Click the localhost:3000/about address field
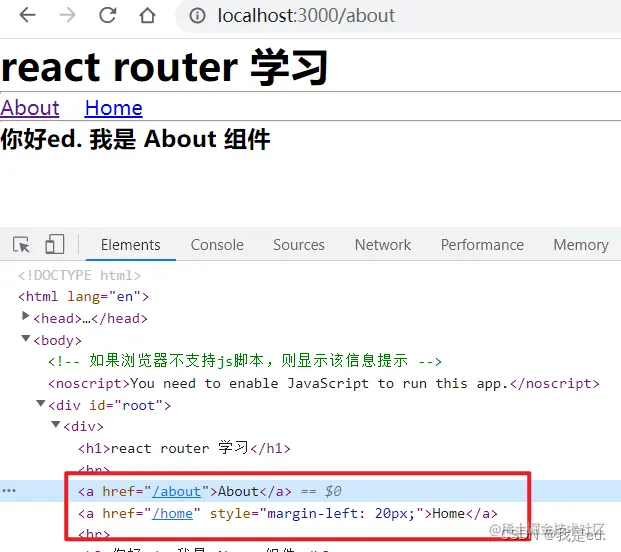 [x=398, y=16]
